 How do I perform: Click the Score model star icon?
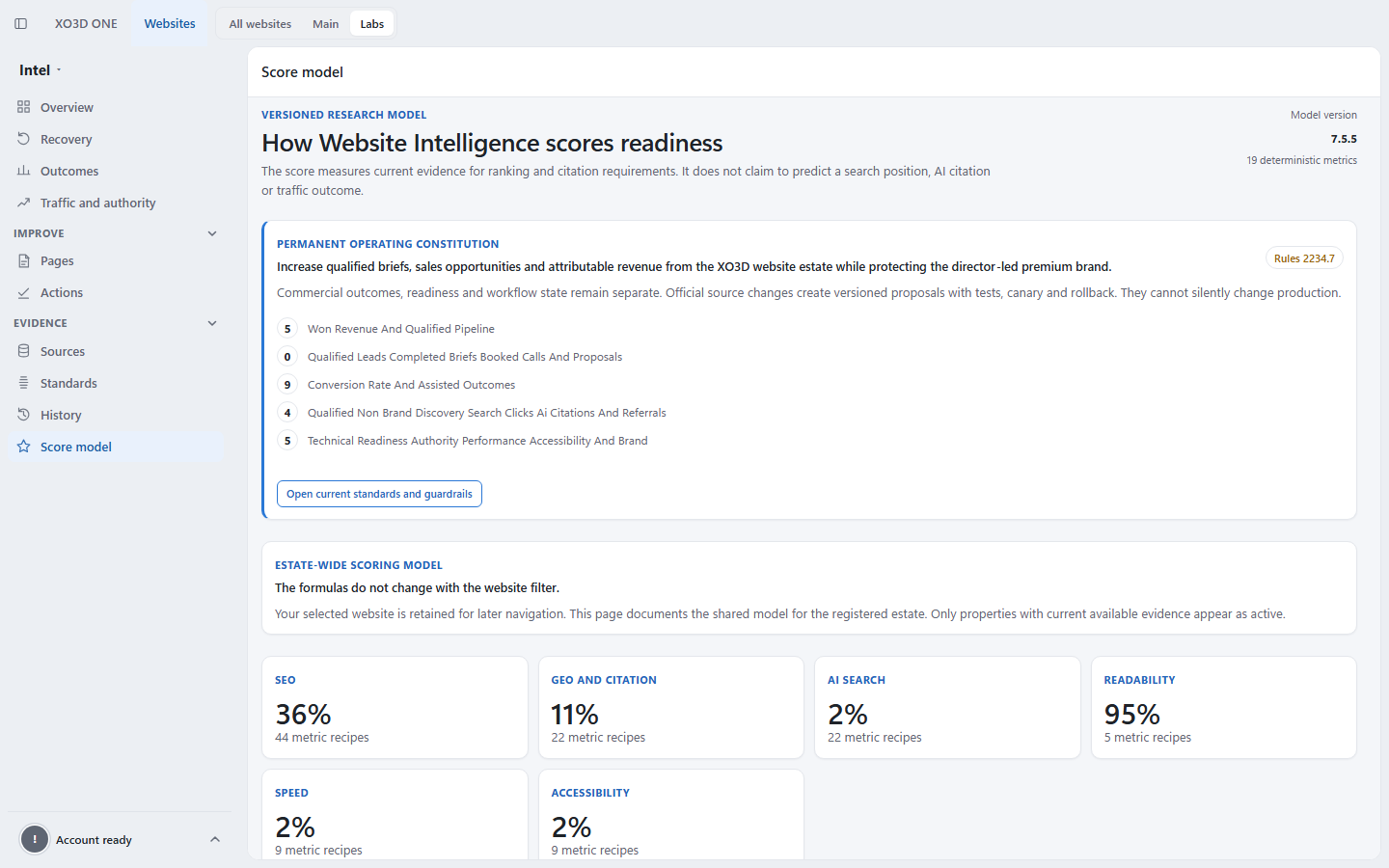coord(23,447)
